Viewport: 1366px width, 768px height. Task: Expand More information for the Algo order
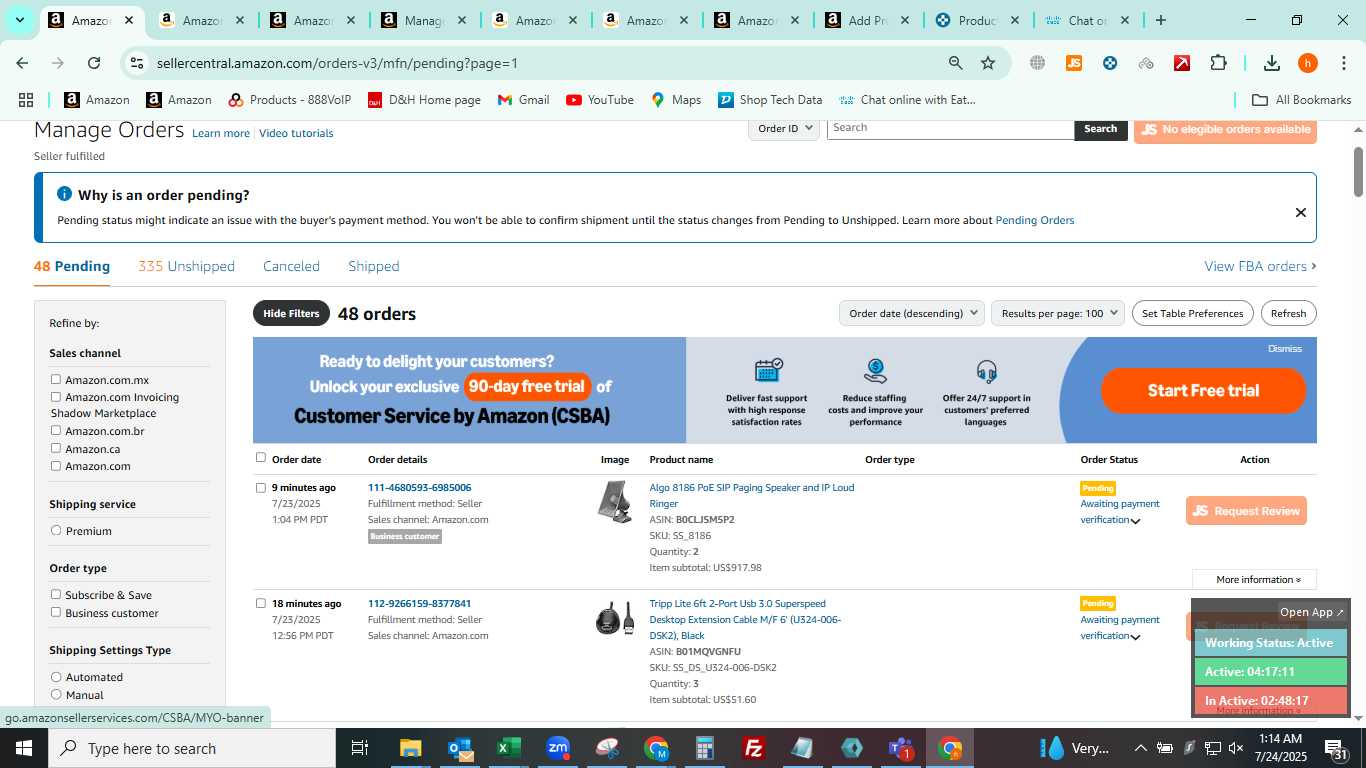pos(1254,579)
